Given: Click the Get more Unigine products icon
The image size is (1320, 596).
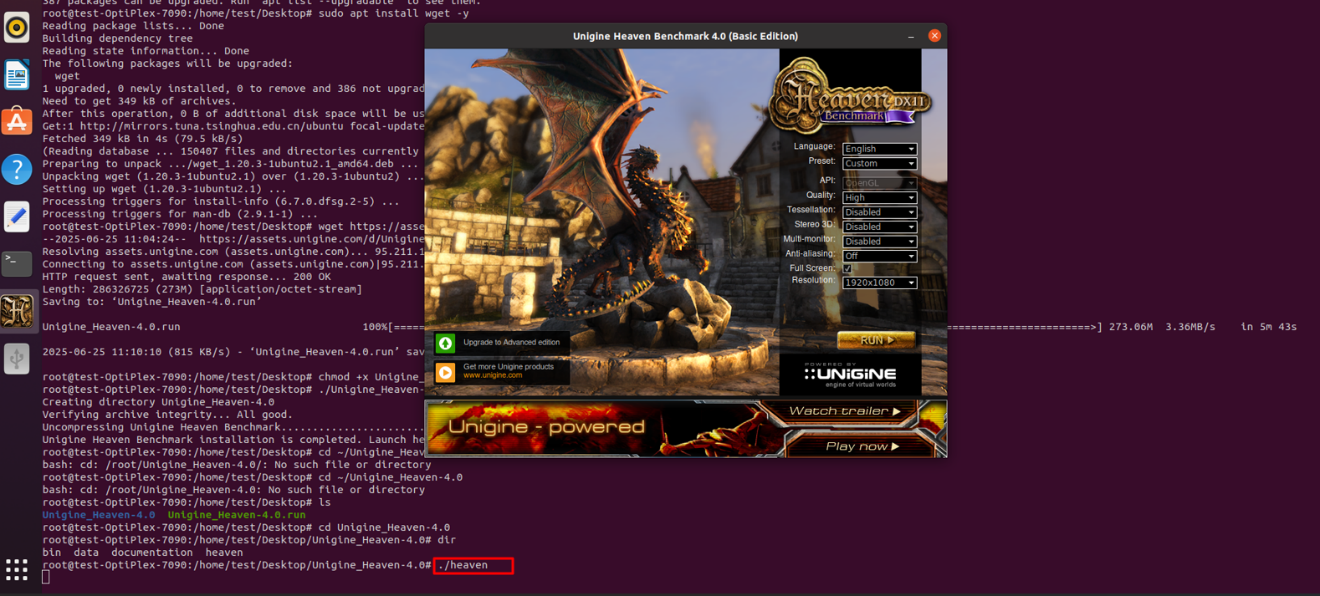Looking at the screenshot, I should [x=443, y=371].
